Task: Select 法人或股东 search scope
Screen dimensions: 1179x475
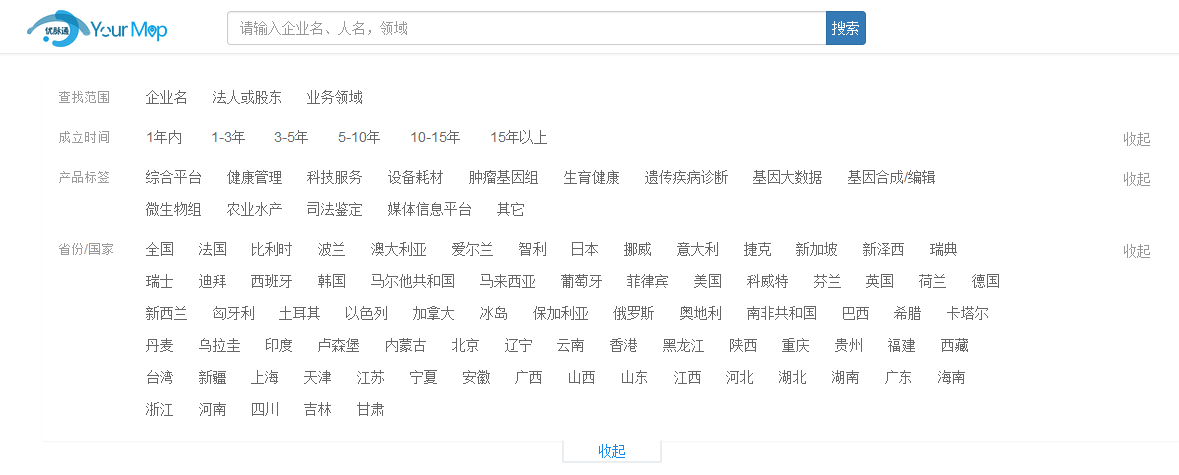Action: click(x=247, y=98)
